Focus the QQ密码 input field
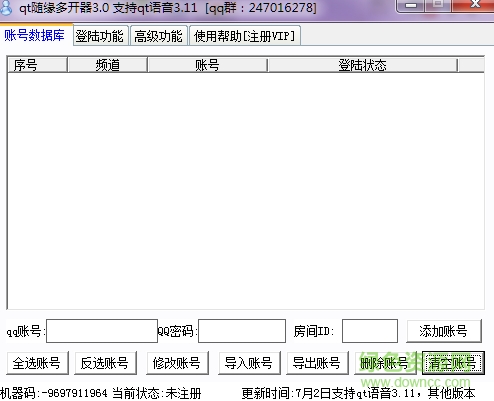This screenshot has height=401, width=494. 242,331
